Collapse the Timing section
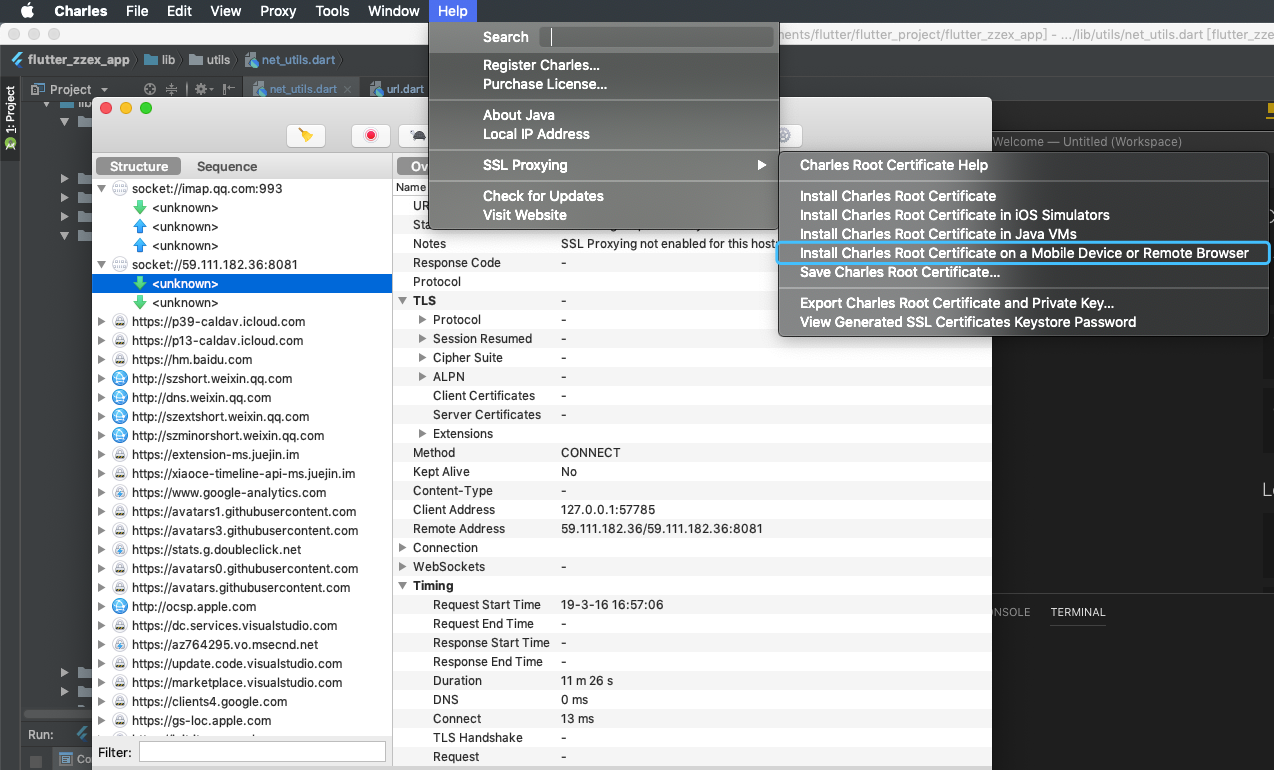This screenshot has height=770, width=1274. 403,586
